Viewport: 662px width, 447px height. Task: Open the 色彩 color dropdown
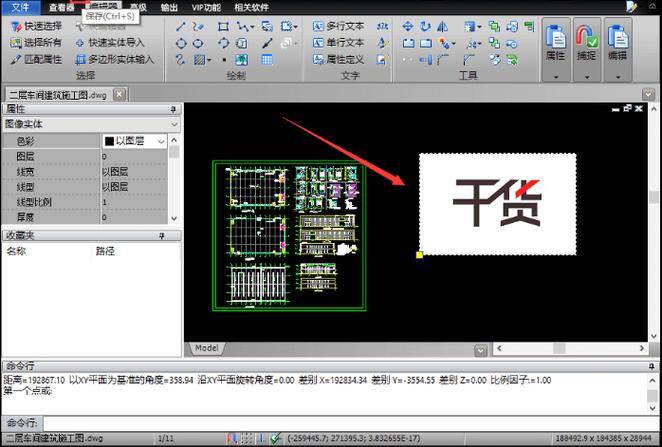coord(175,142)
